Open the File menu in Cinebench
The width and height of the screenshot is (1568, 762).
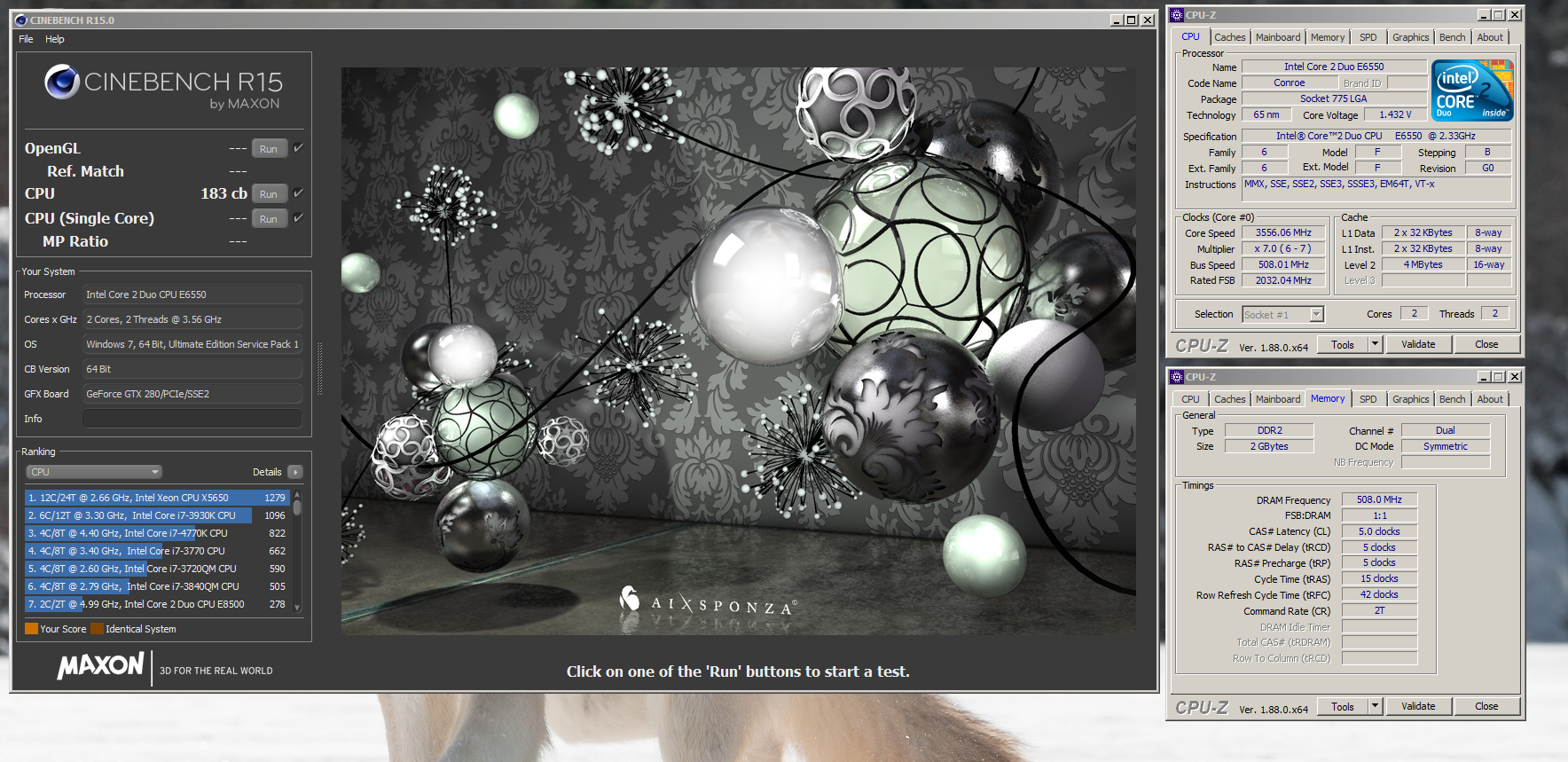[26, 39]
